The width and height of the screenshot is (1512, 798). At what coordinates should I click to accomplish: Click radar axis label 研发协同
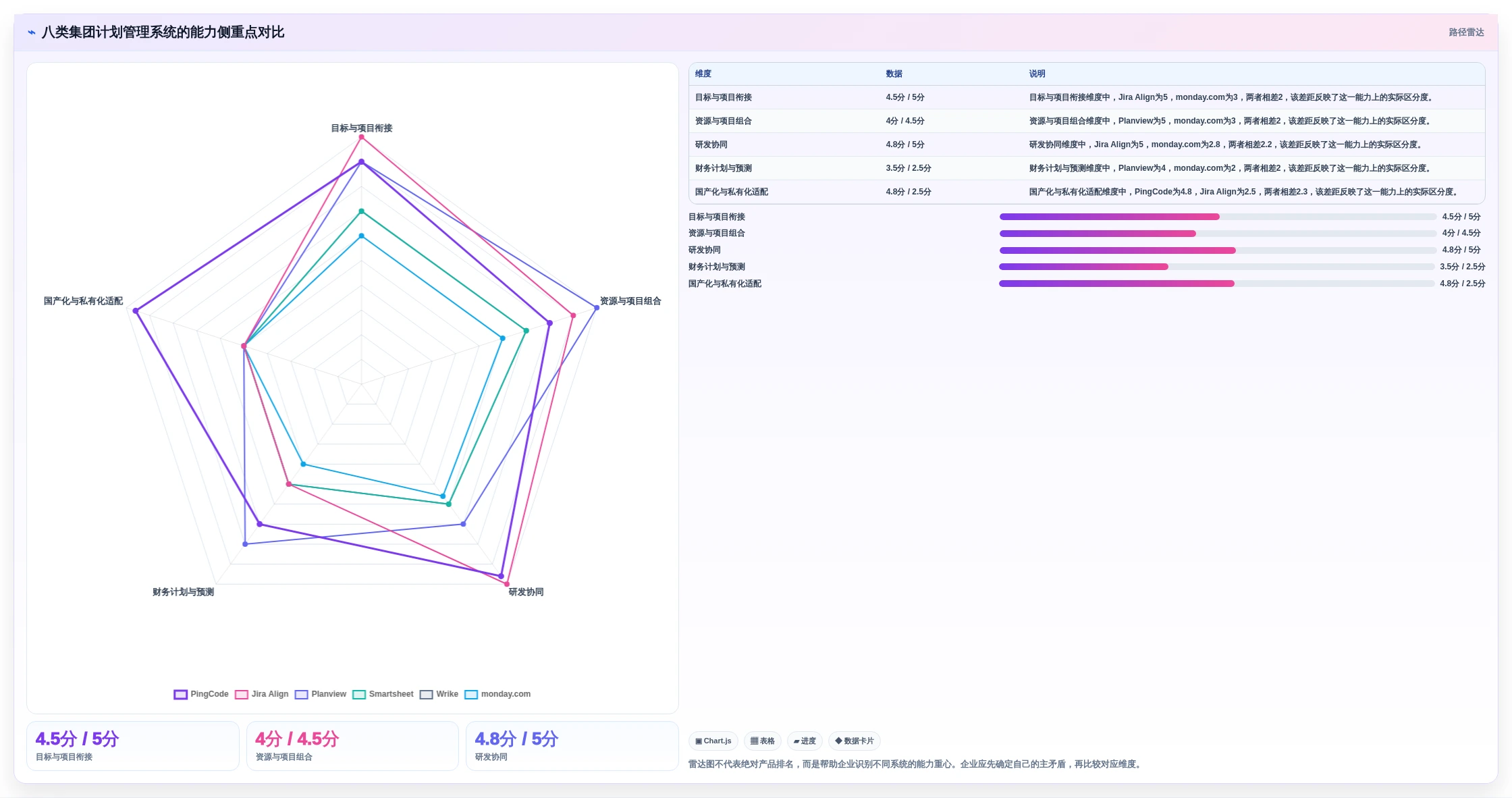[526, 592]
